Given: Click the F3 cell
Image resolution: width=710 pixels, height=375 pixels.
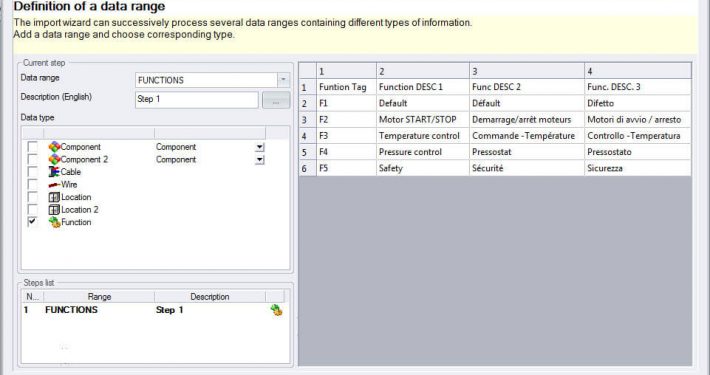Looking at the screenshot, I should (x=346, y=136).
